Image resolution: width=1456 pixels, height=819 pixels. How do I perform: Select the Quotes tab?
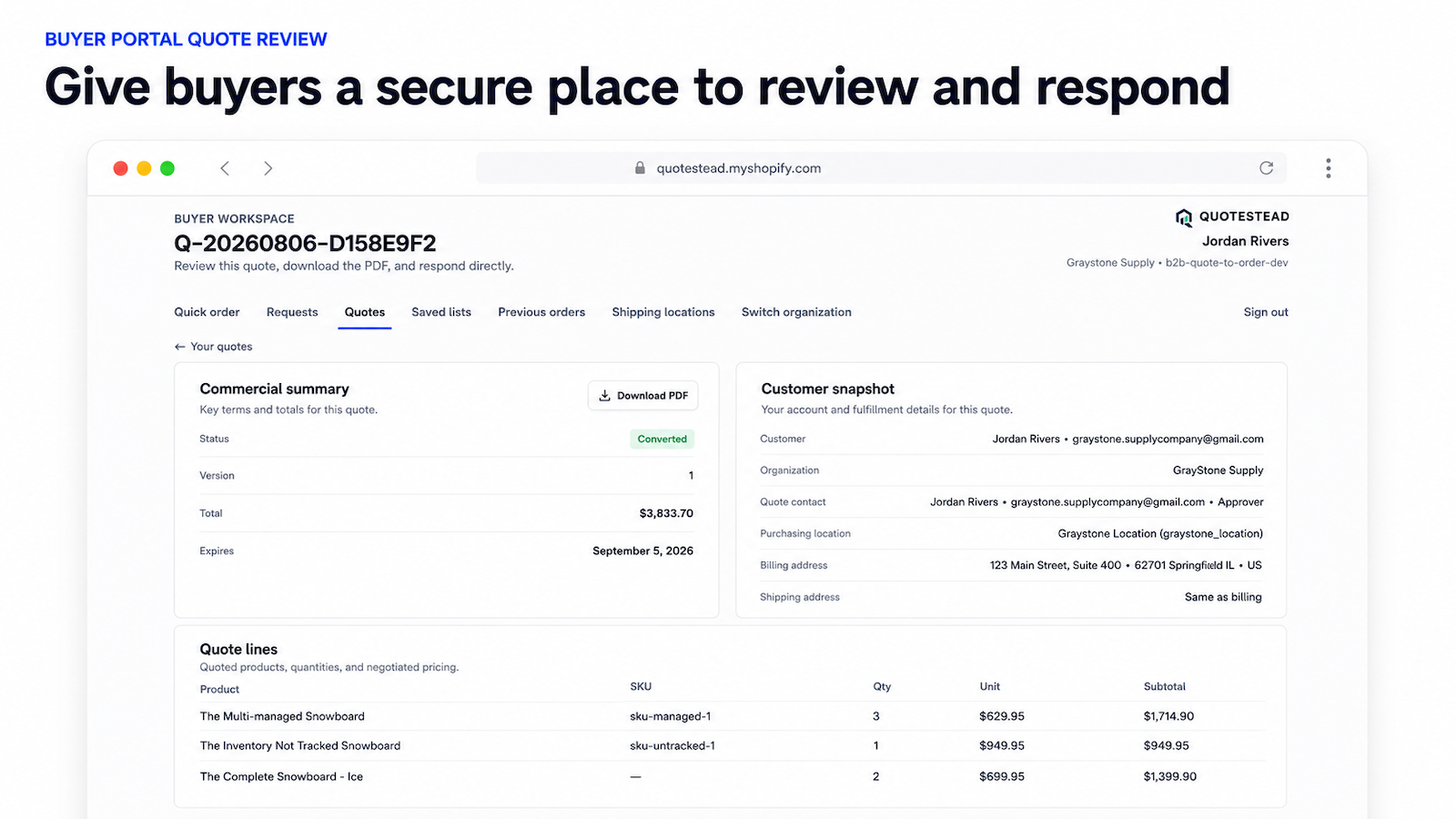365,312
